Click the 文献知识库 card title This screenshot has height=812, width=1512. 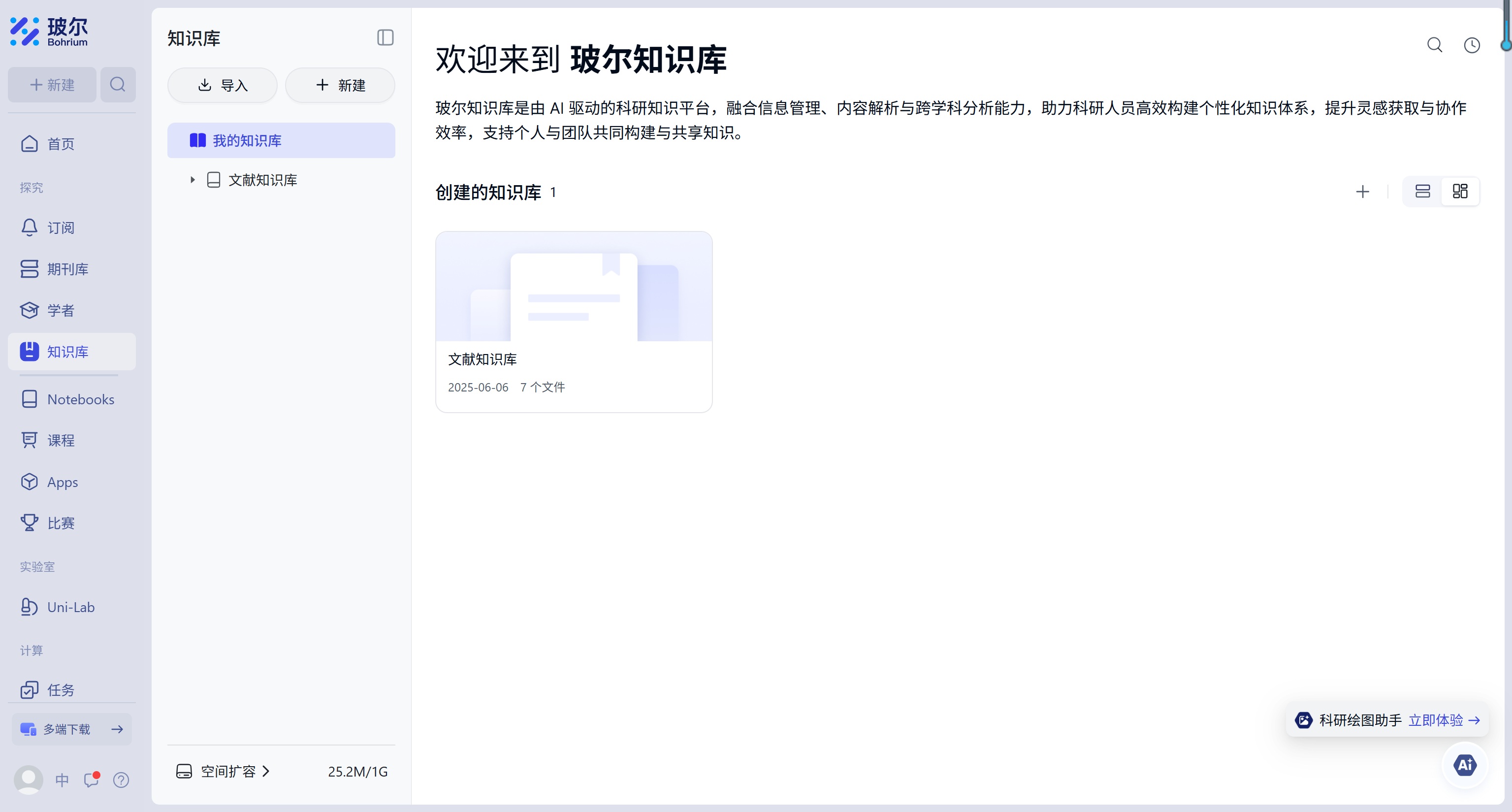(x=482, y=359)
